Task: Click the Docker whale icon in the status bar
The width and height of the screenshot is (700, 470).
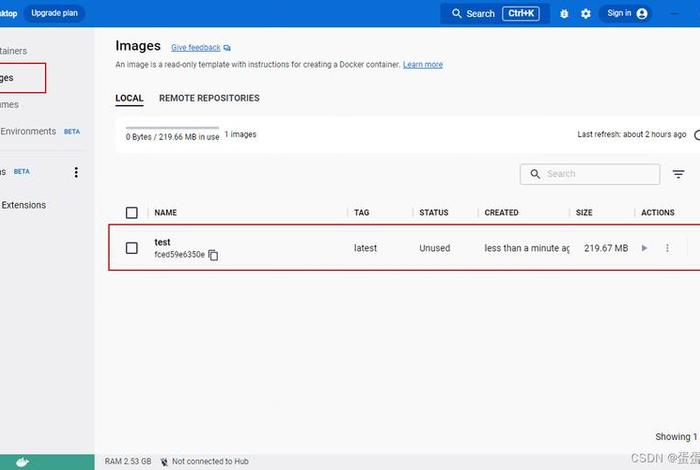Action: (22, 462)
